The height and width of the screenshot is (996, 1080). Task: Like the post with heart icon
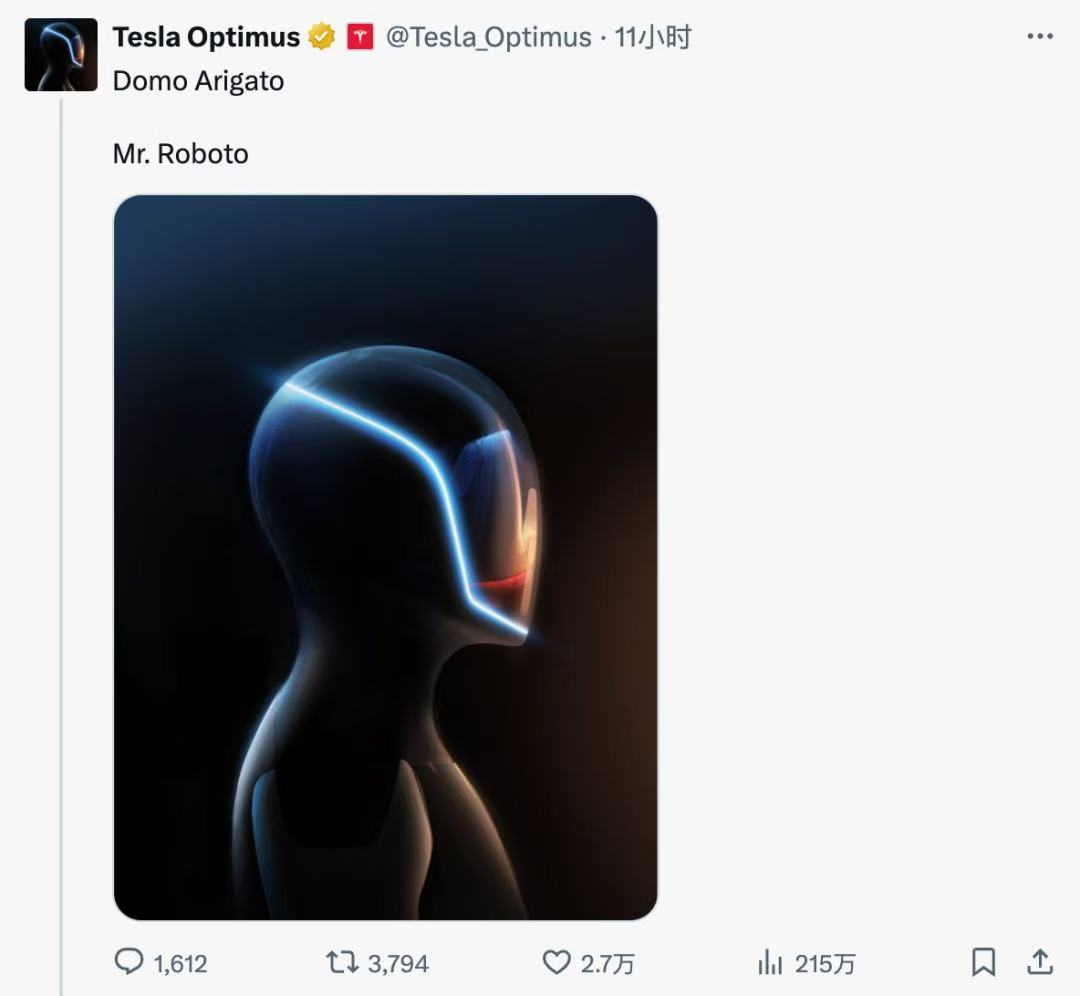pos(557,962)
